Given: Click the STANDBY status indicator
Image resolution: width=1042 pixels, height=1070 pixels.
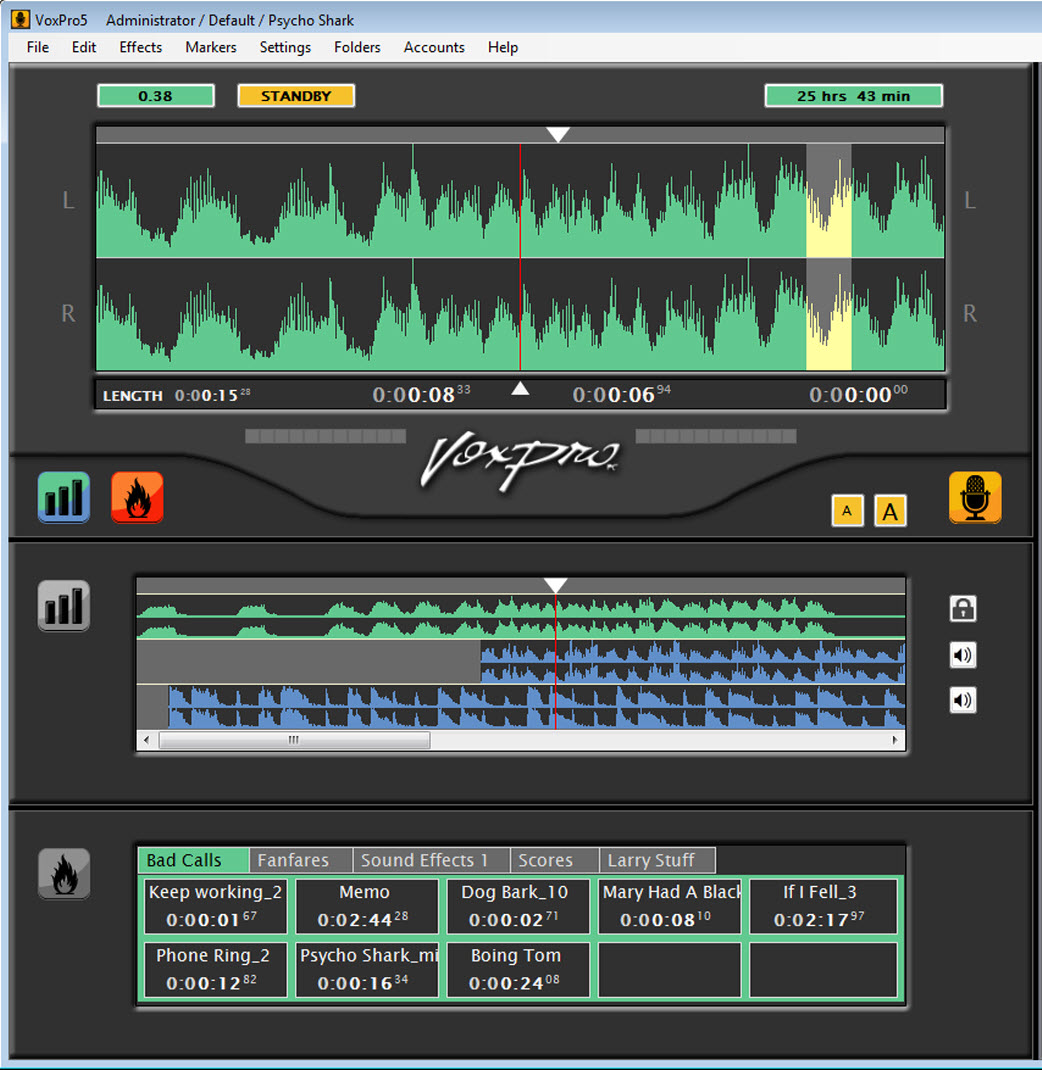Looking at the screenshot, I should coord(296,95).
